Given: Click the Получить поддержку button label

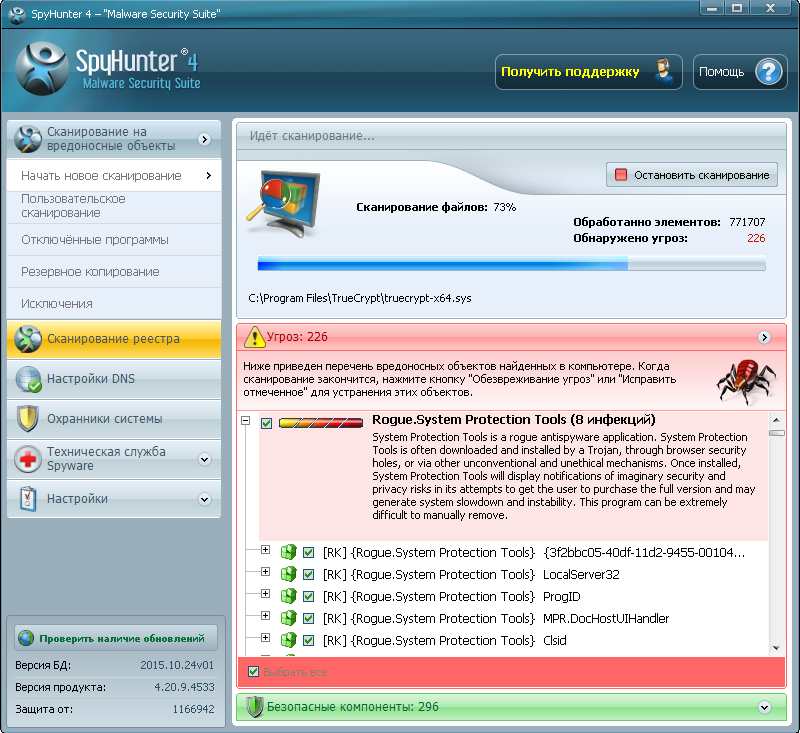Looking at the screenshot, I should 570,71.
